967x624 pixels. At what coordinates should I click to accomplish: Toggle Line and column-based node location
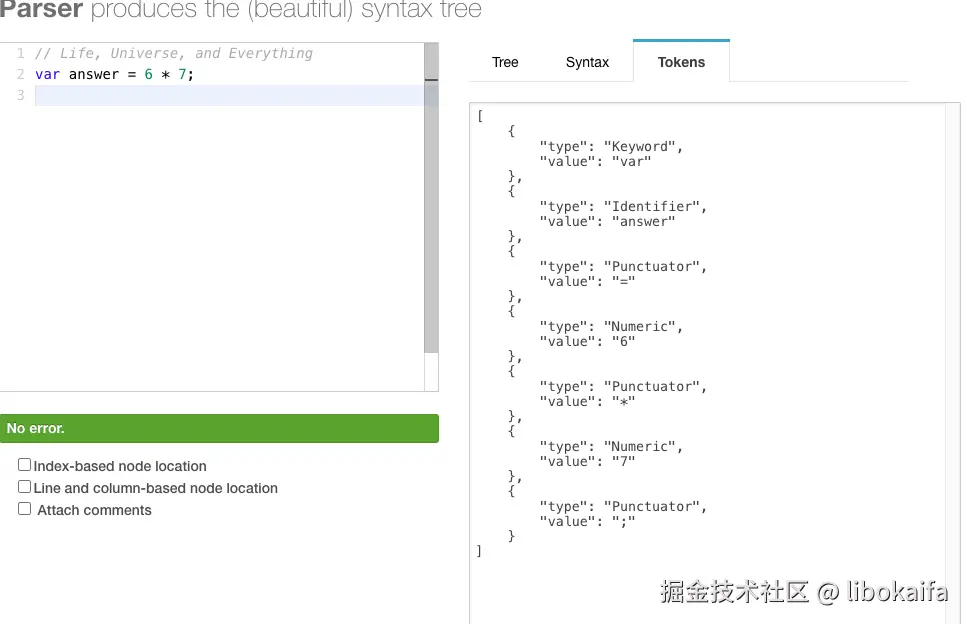tap(25, 487)
